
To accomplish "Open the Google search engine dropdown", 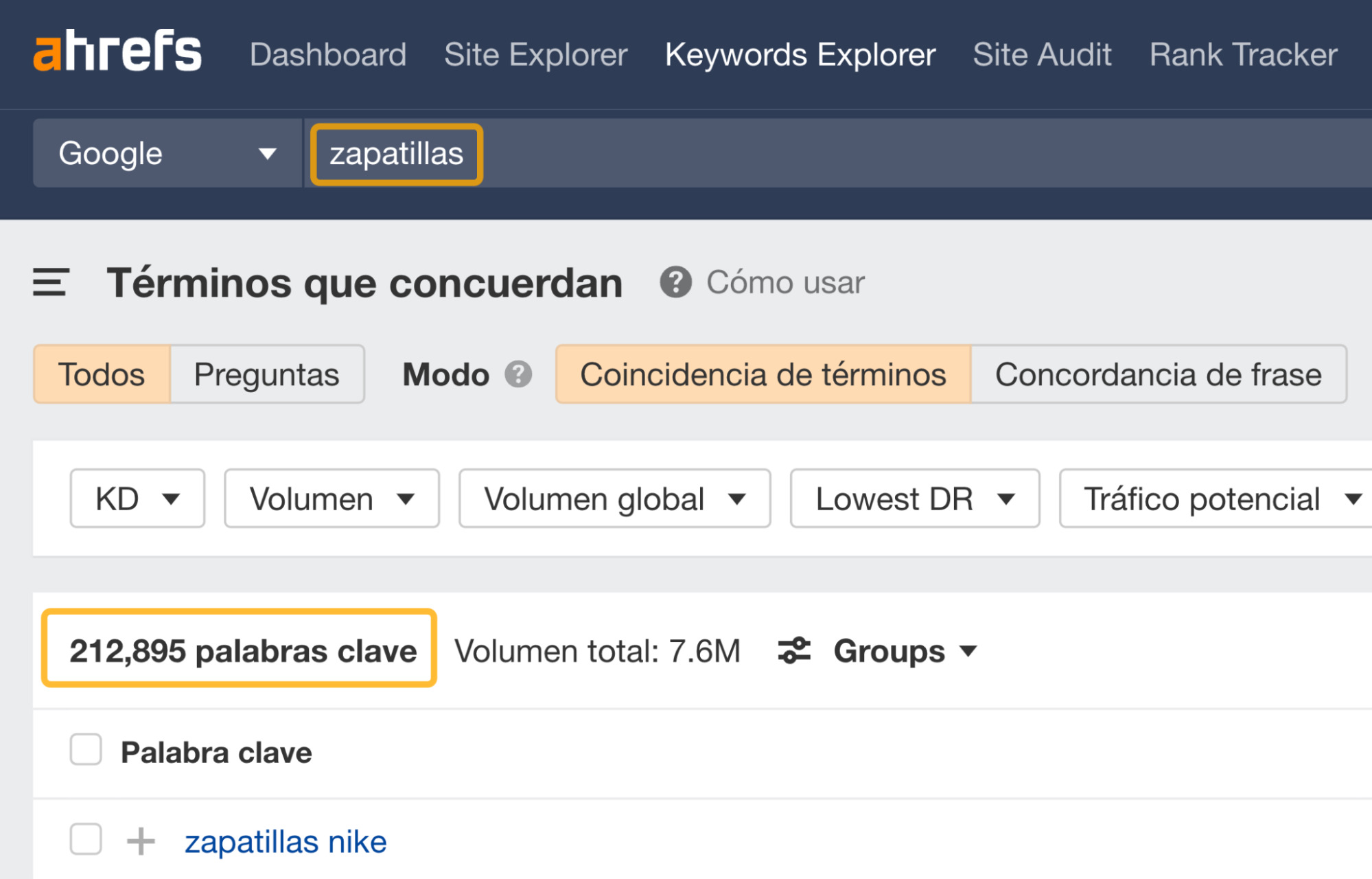I will 165,152.
